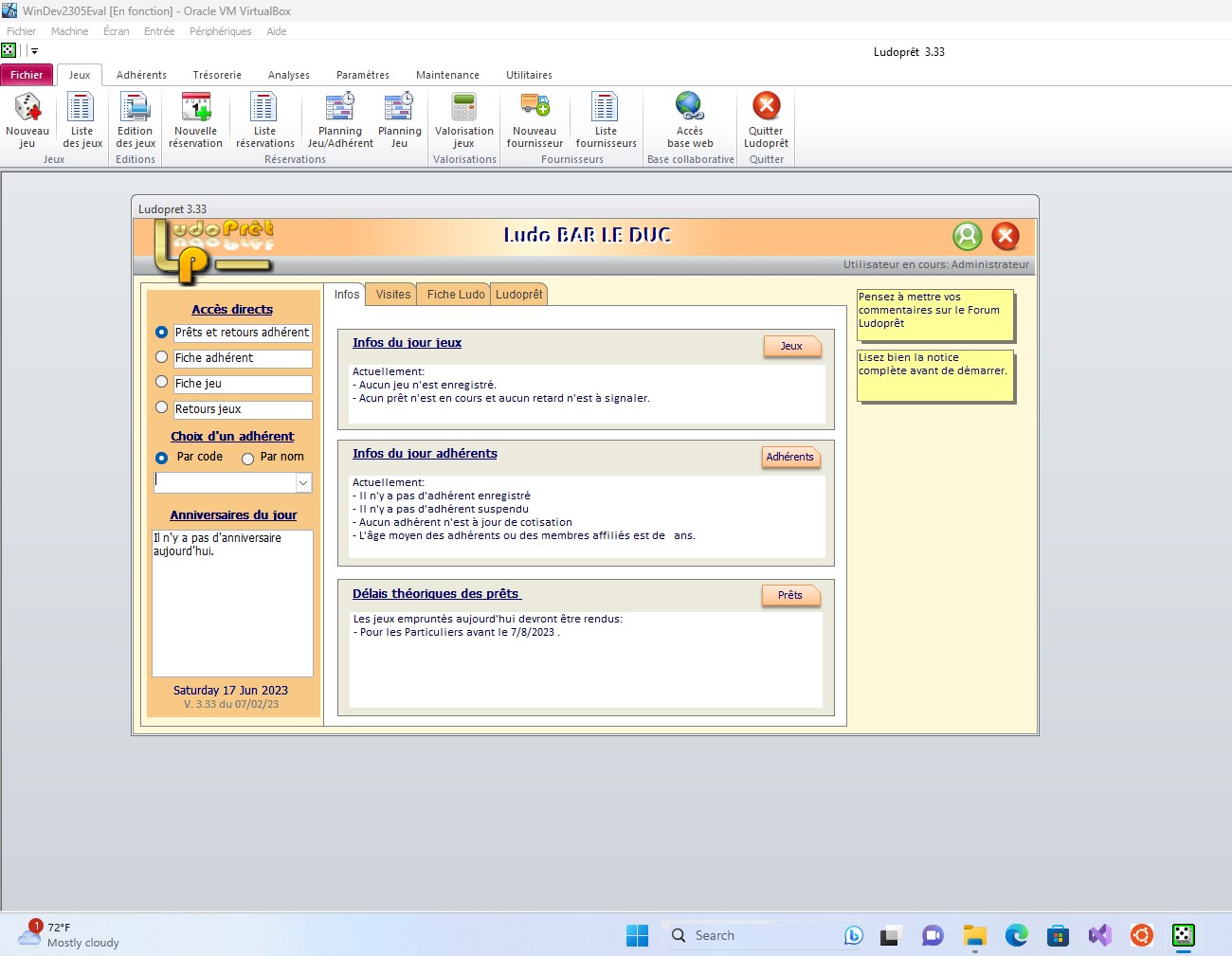Screen dimensions: 1232x956
Task: Choose the Par nom radio button
Action: click(x=248, y=459)
